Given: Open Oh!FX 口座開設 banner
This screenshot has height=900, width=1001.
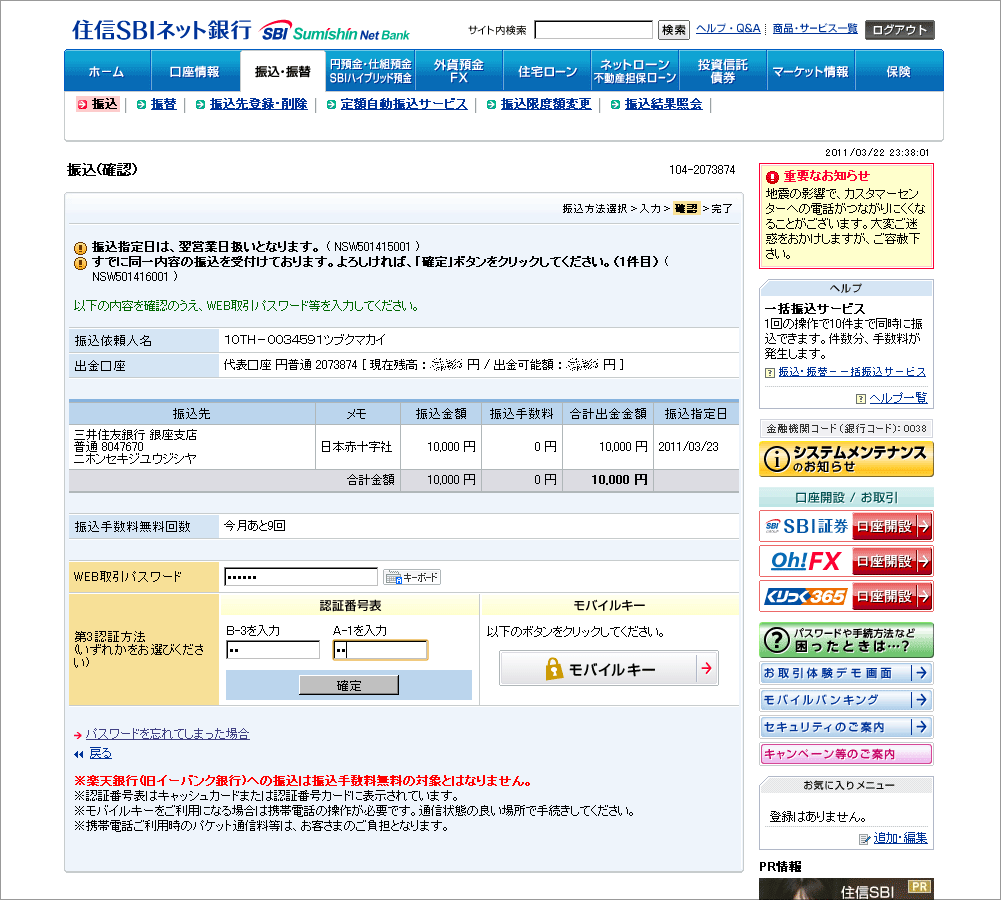Looking at the screenshot, I should pos(846,562).
